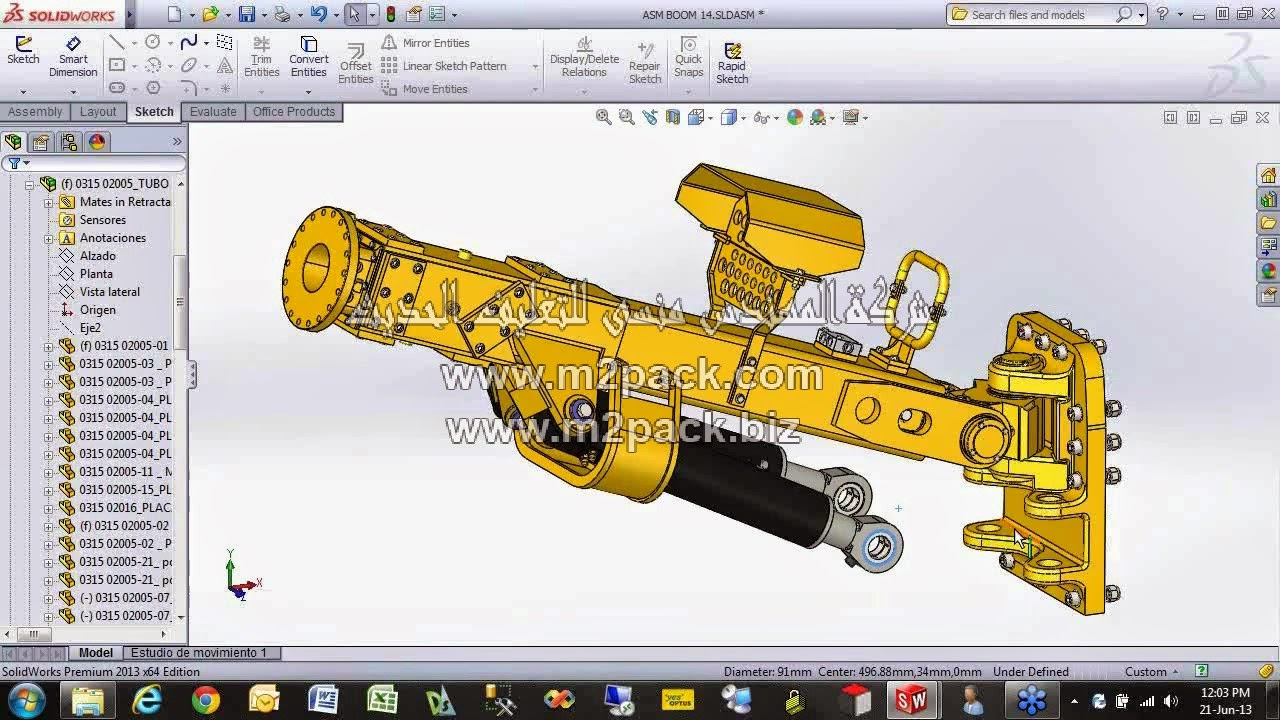
Task: Switch to the Assembly tab
Action: 35,112
